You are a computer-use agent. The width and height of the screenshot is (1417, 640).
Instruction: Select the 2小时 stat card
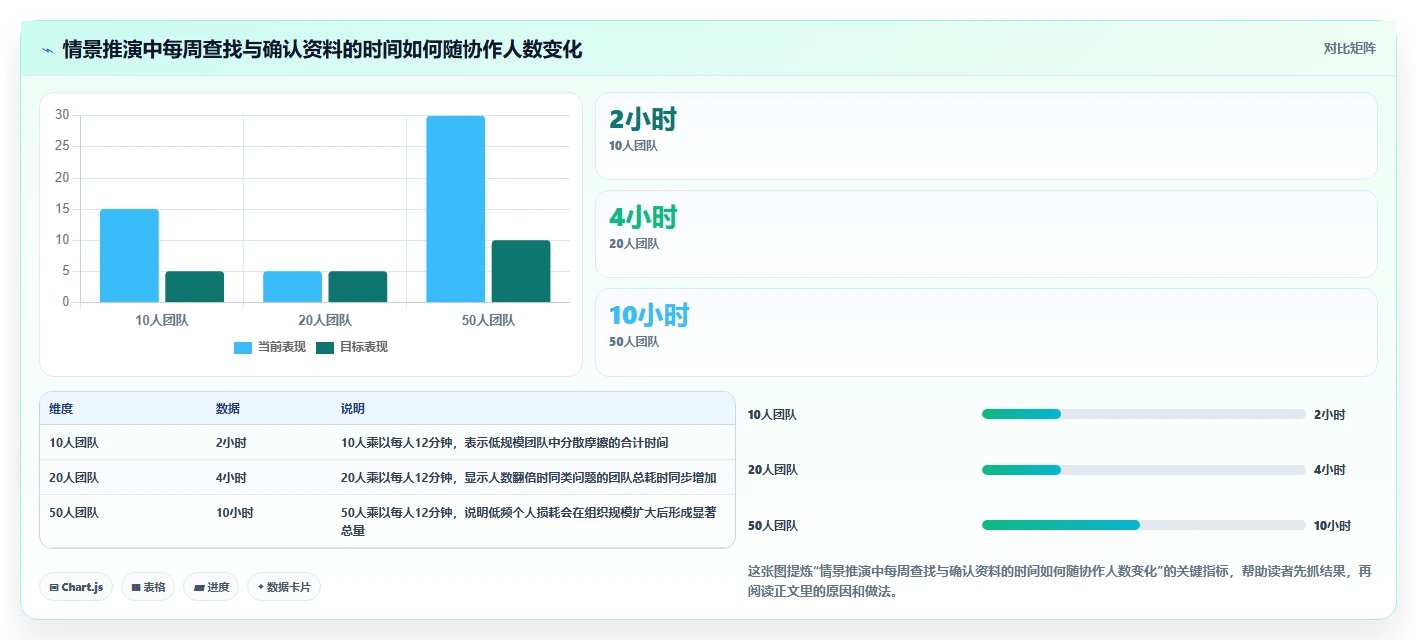point(986,136)
